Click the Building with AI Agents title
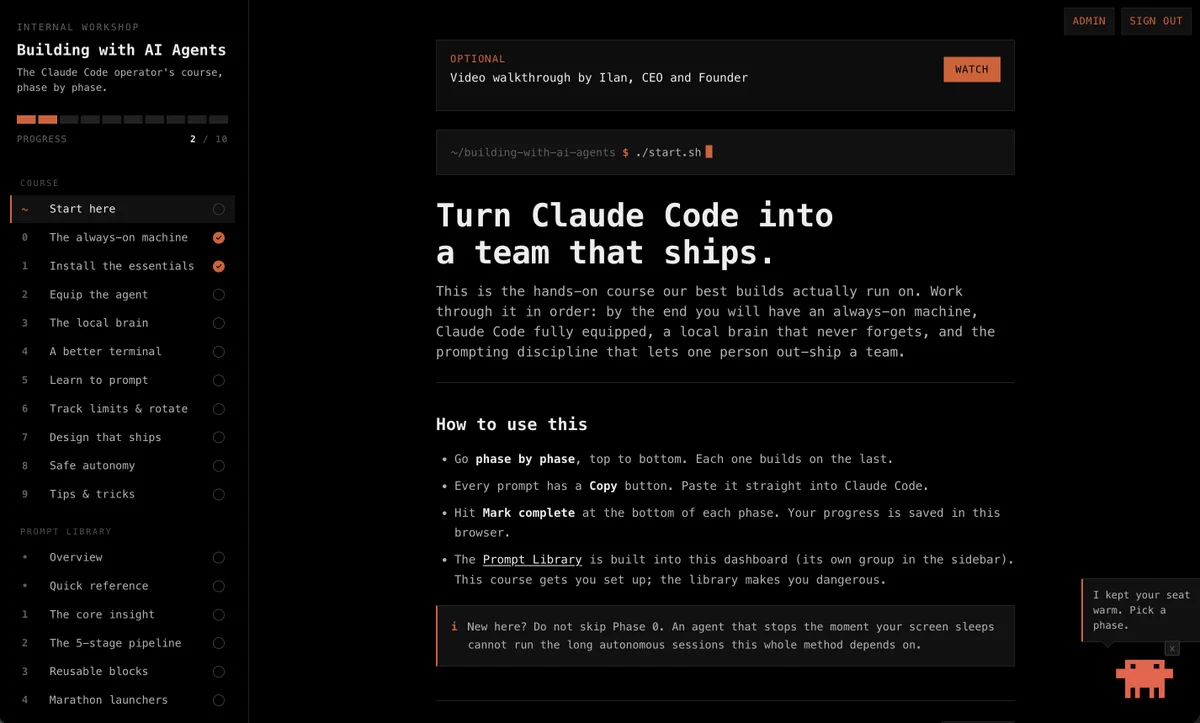The image size is (1200, 723). (x=121, y=50)
